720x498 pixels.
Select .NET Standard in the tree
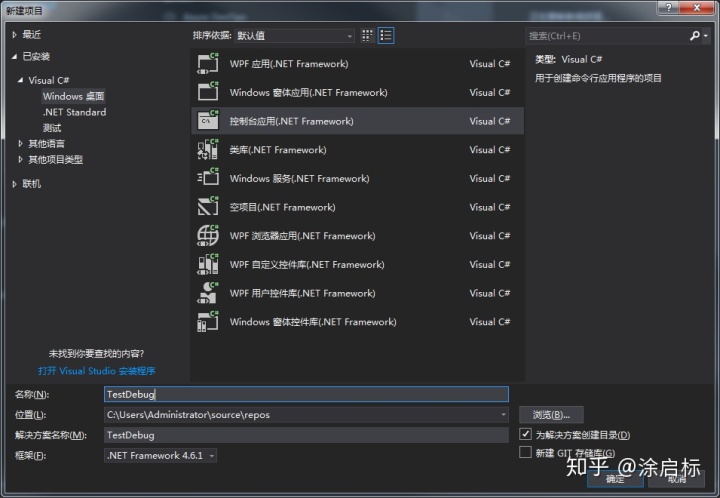tap(74, 112)
